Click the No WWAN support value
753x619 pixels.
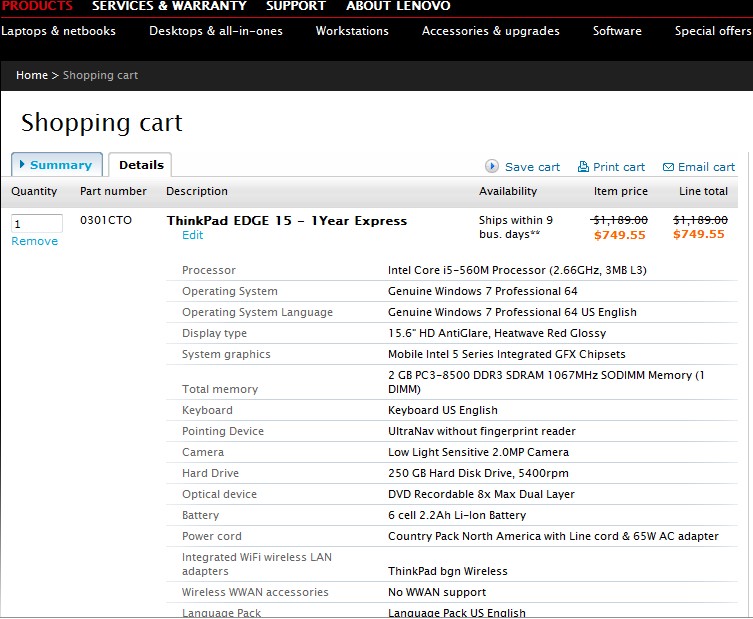tap(437, 592)
